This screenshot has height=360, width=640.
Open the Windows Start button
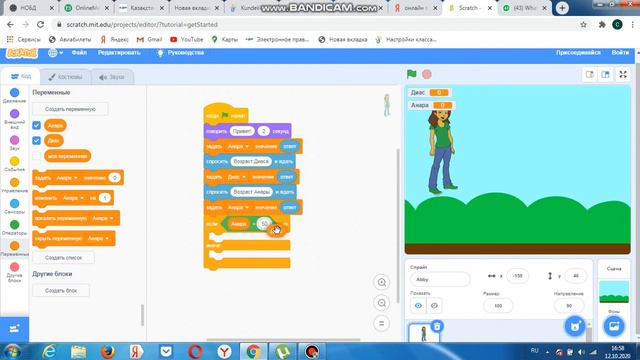[x=12, y=351]
